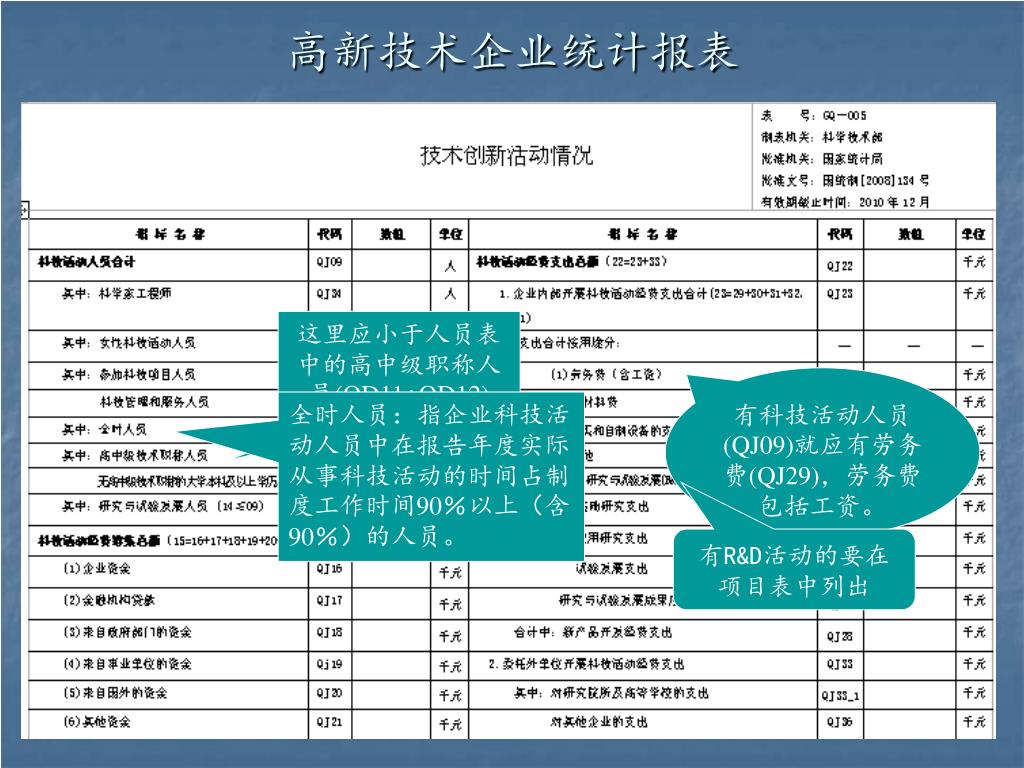This screenshot has height=768, width=1024.
Task: Click the 全时人员 definition callout box
Action: [431, 477]
